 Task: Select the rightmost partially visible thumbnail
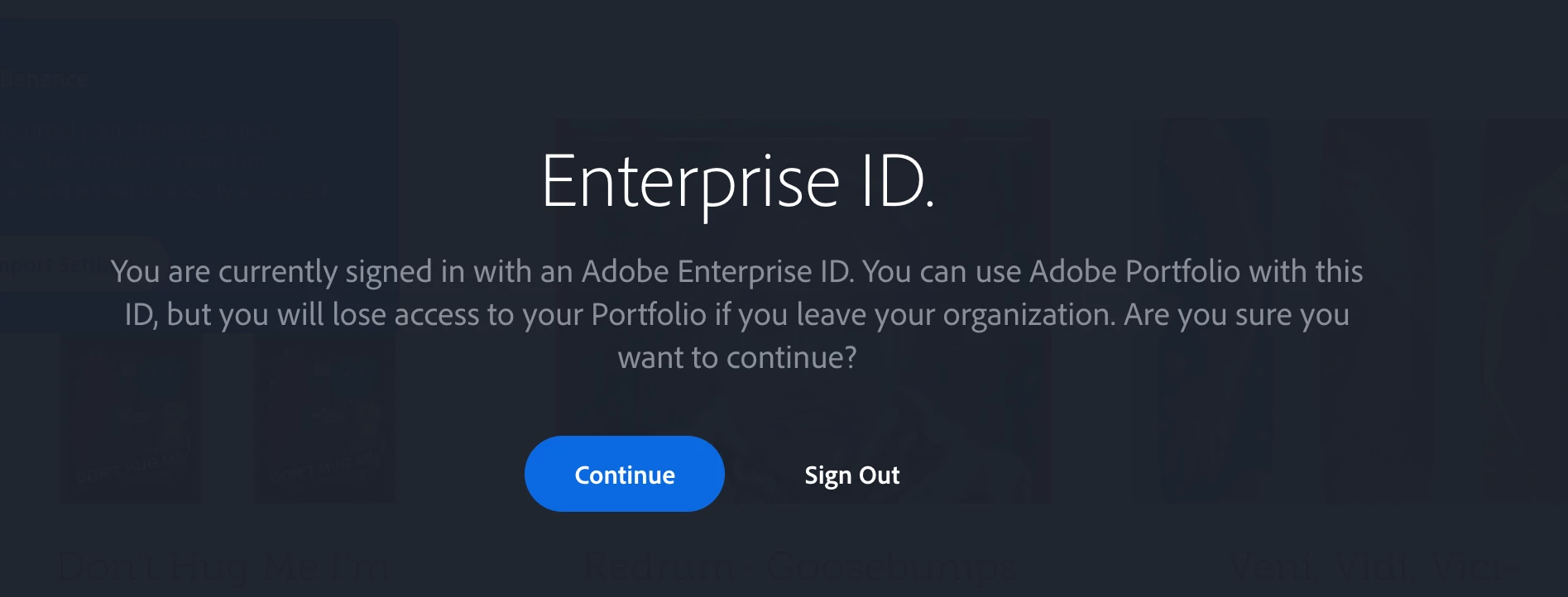click(x=1527, y=310)
